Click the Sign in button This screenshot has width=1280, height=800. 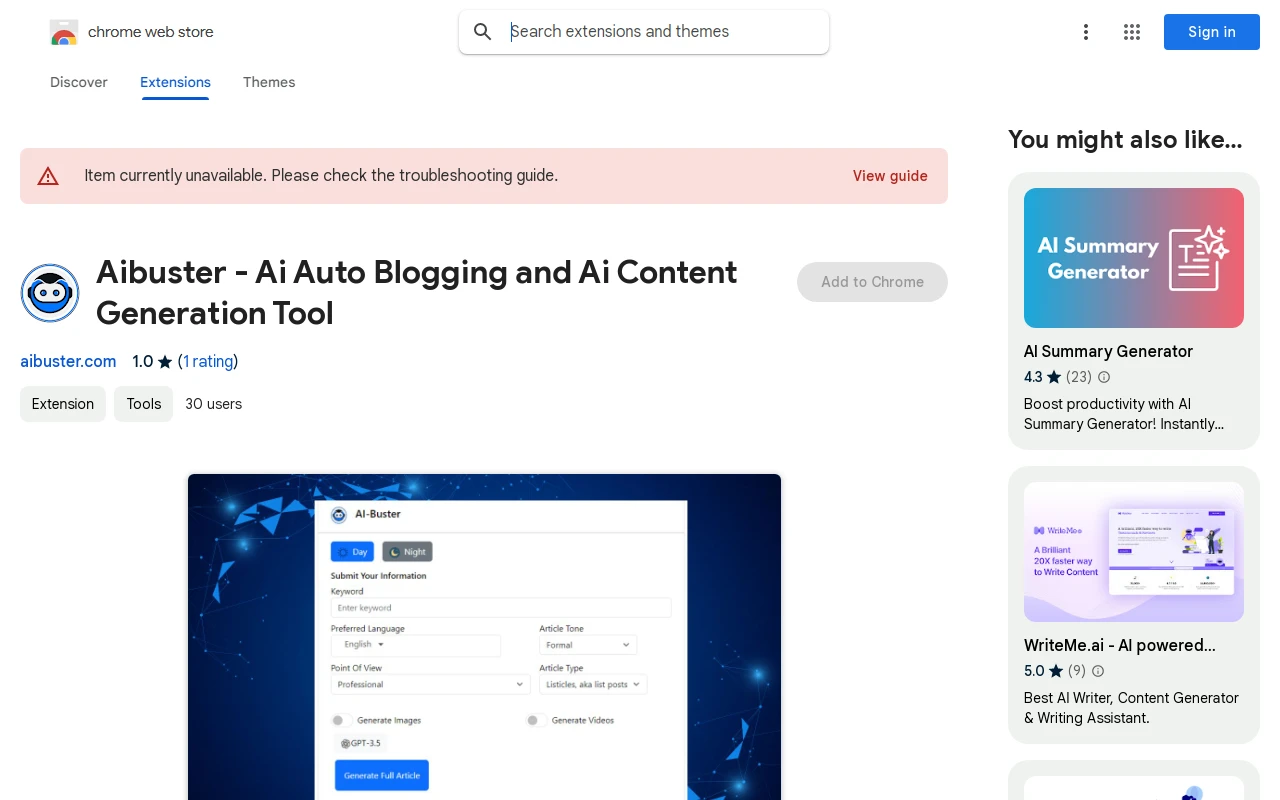1211,32
